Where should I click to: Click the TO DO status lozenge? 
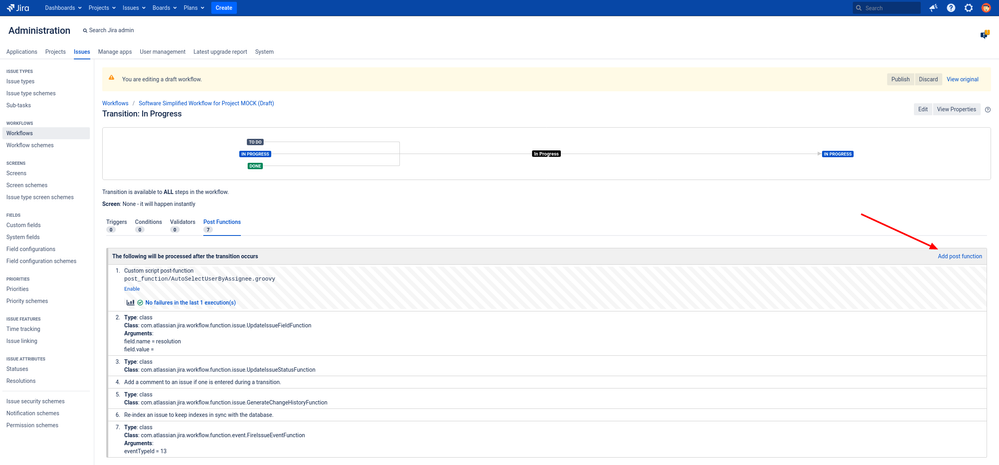tap(255, 142)
